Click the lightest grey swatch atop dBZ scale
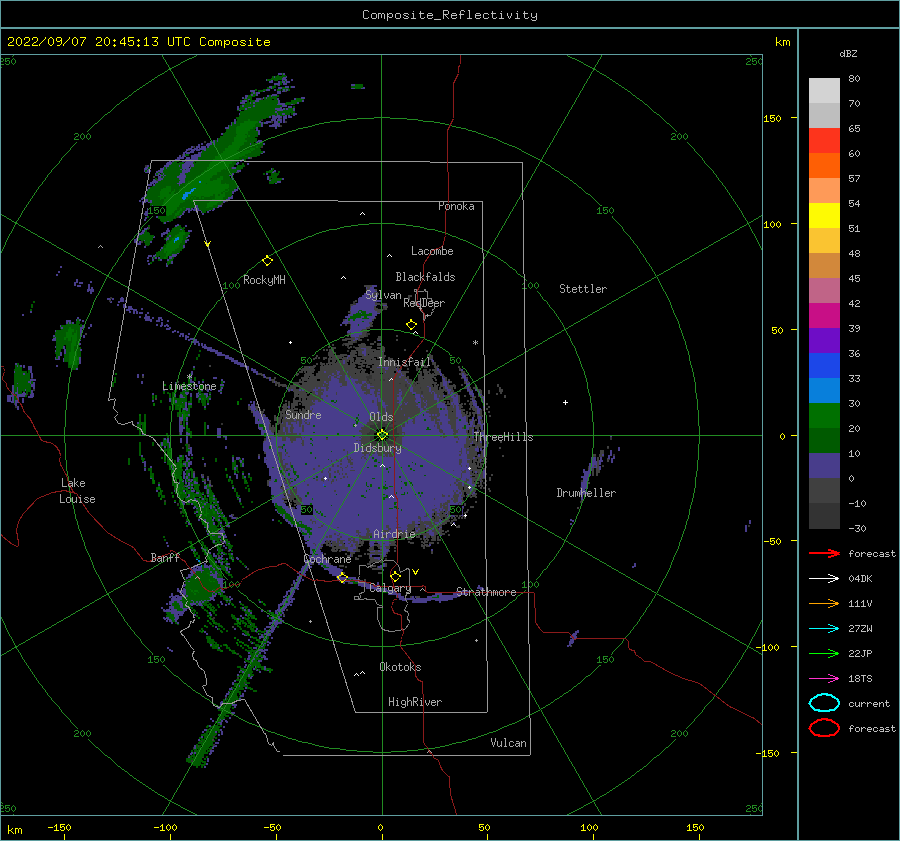Viewport: 900px width, 841px height. 824,91
